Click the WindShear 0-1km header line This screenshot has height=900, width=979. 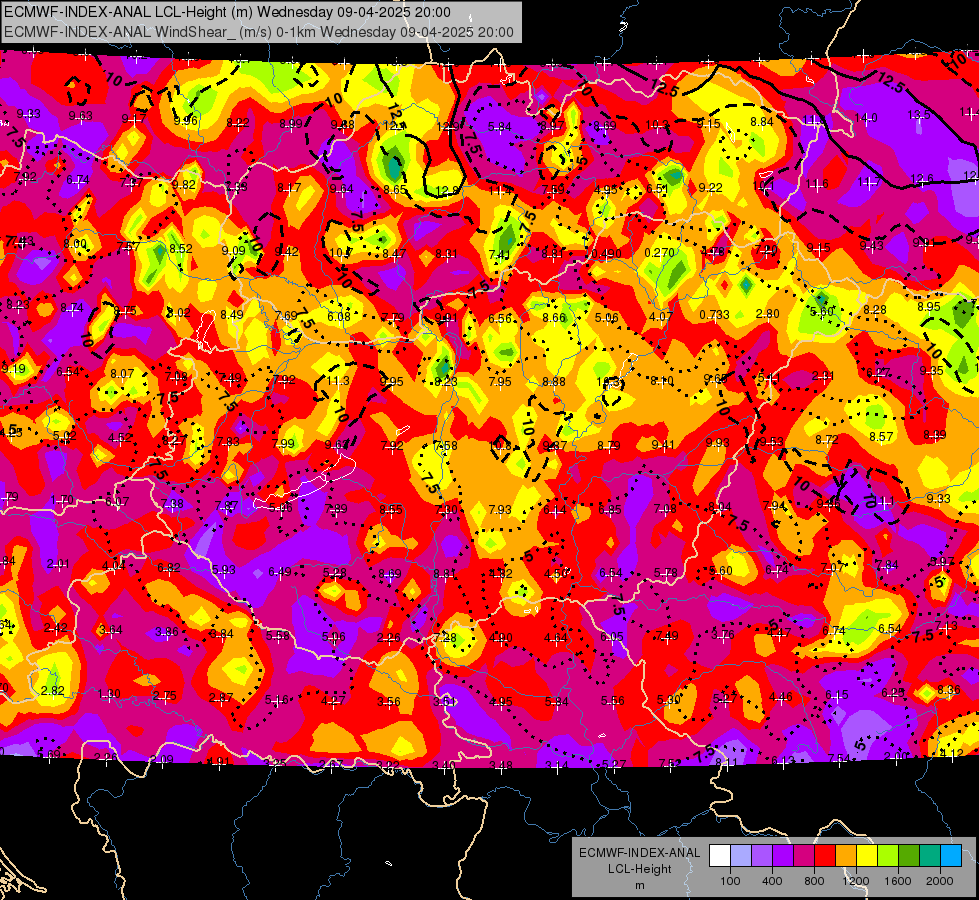[x=258, y=32]
